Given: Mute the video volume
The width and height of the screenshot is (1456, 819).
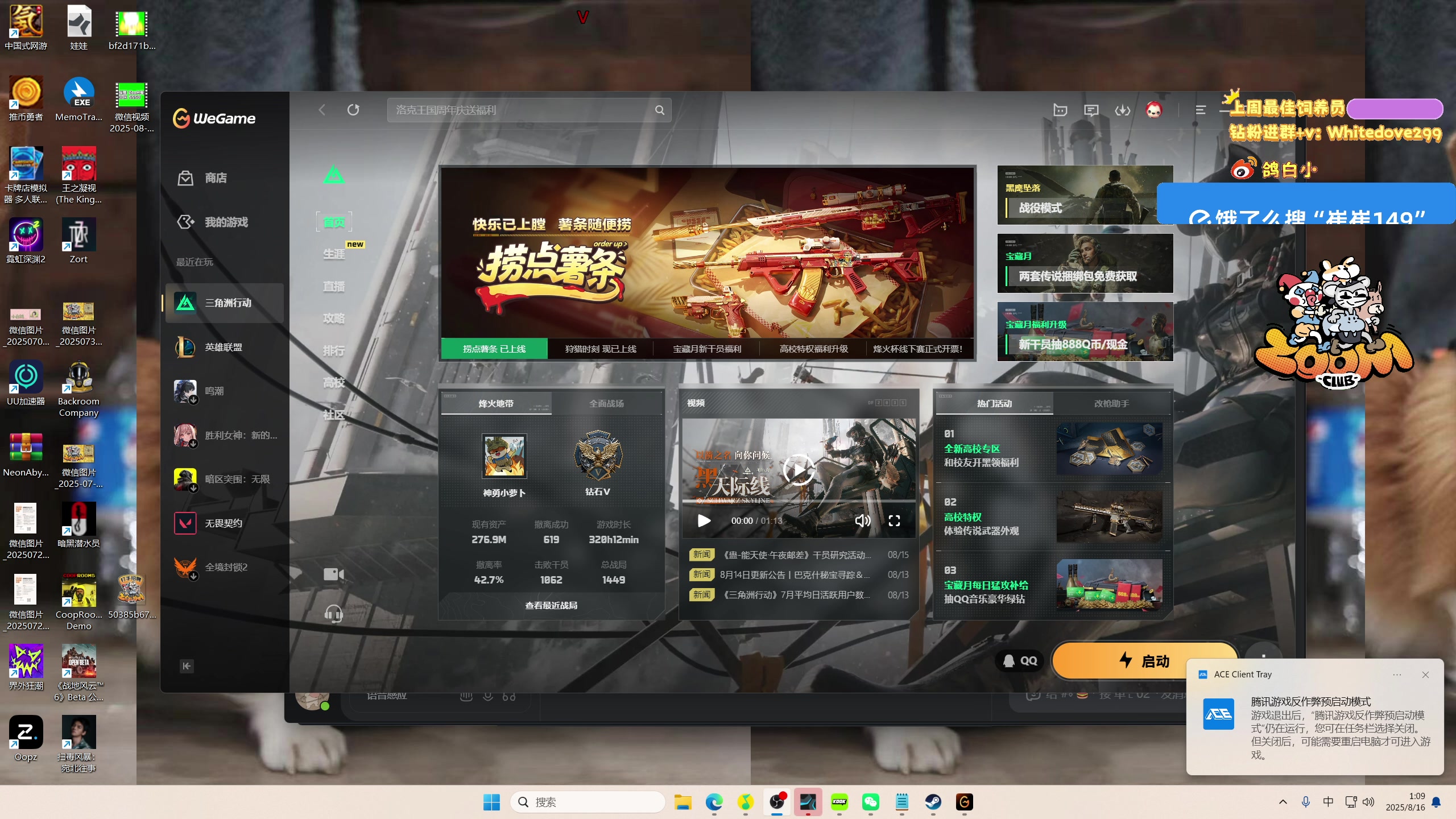Looking at the screenshot, I should pos(863,520).
